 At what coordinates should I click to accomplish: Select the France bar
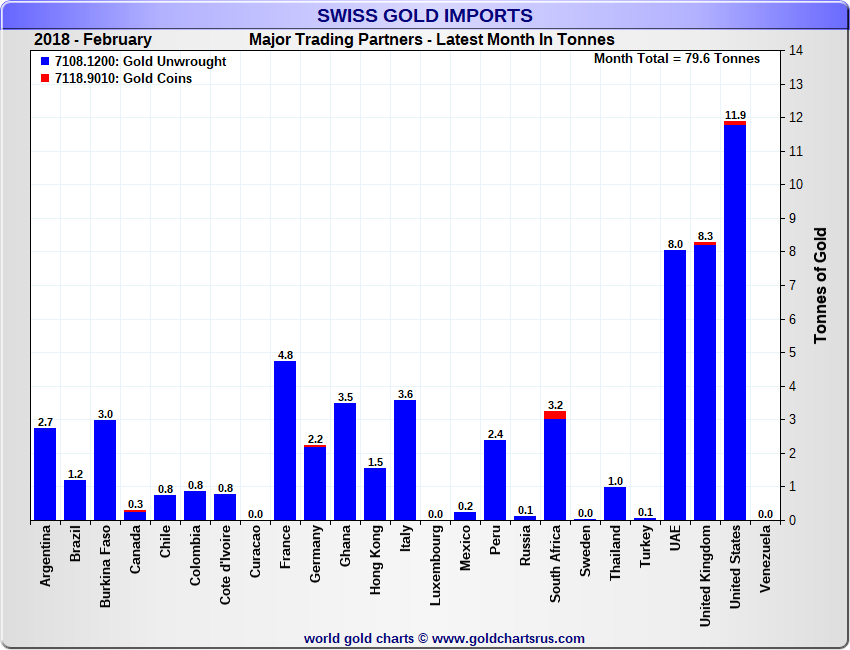(285, 440)
